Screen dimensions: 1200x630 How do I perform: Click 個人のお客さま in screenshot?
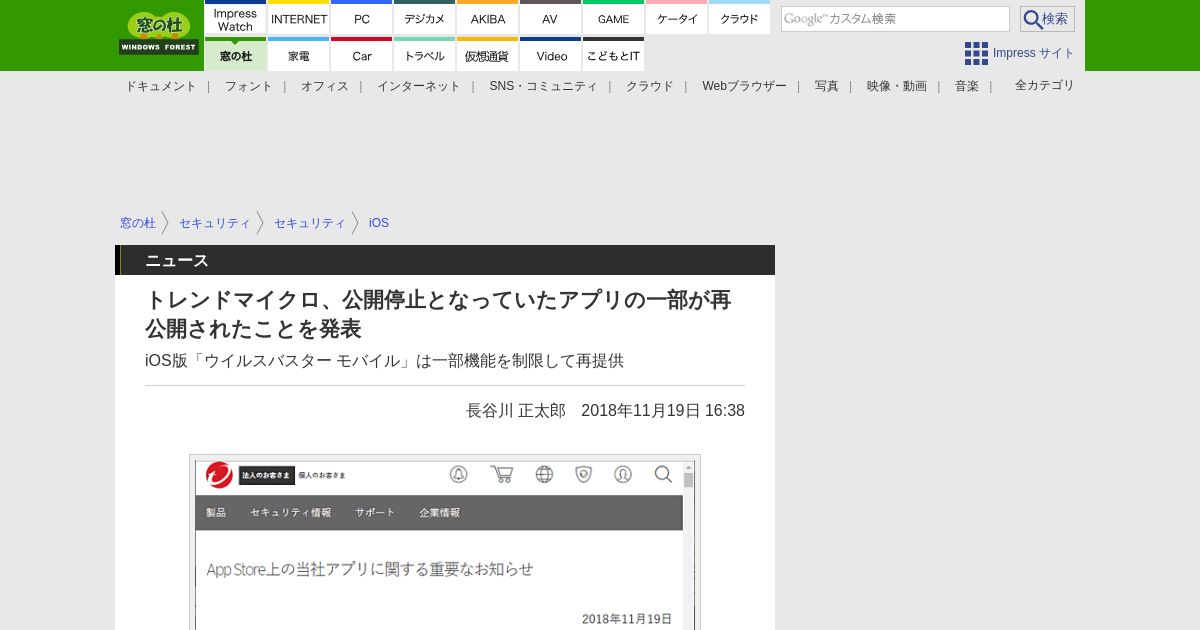pyautogui.click(x=322, y=475)
